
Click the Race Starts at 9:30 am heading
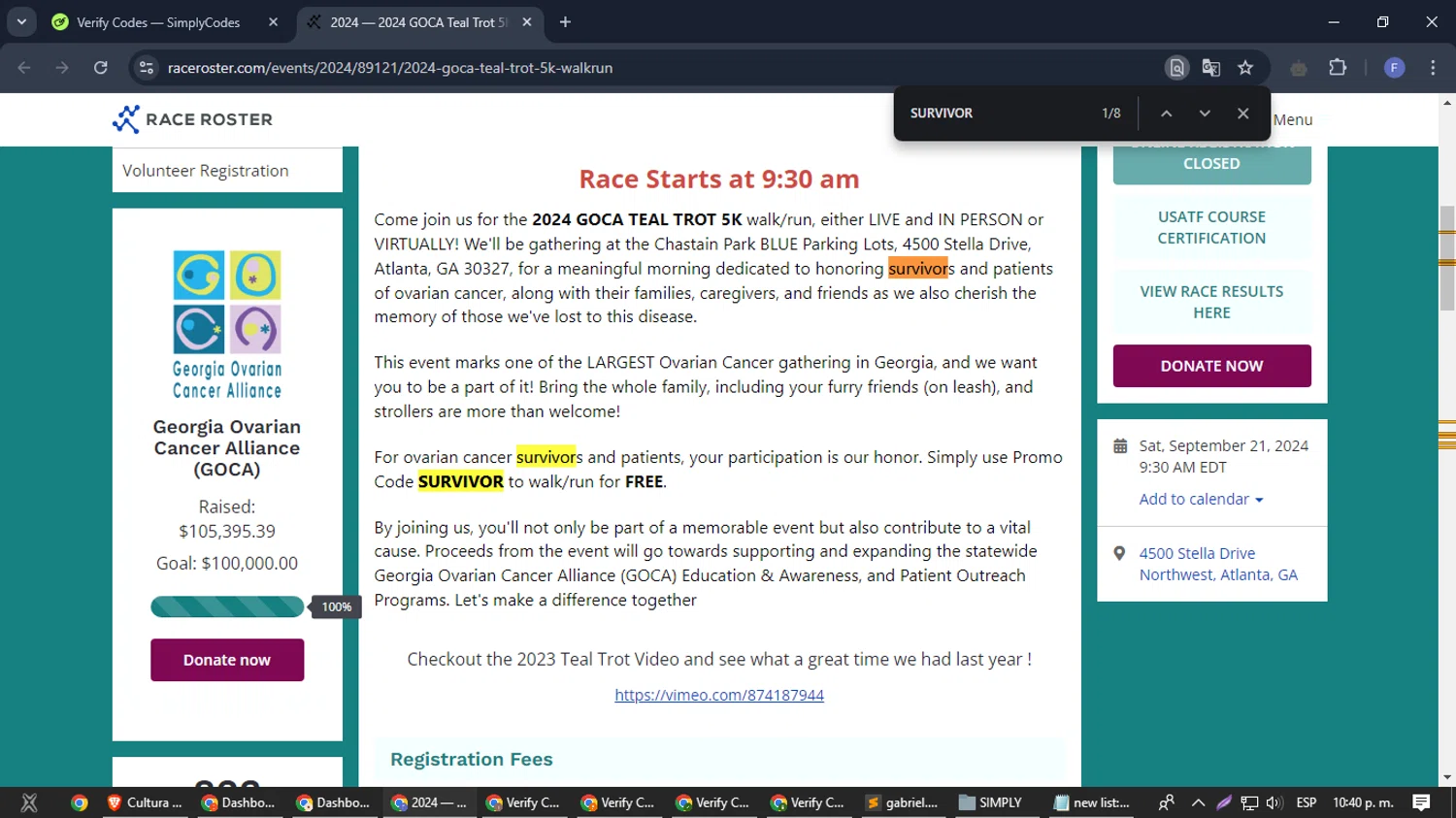click(x=719, y=179)
